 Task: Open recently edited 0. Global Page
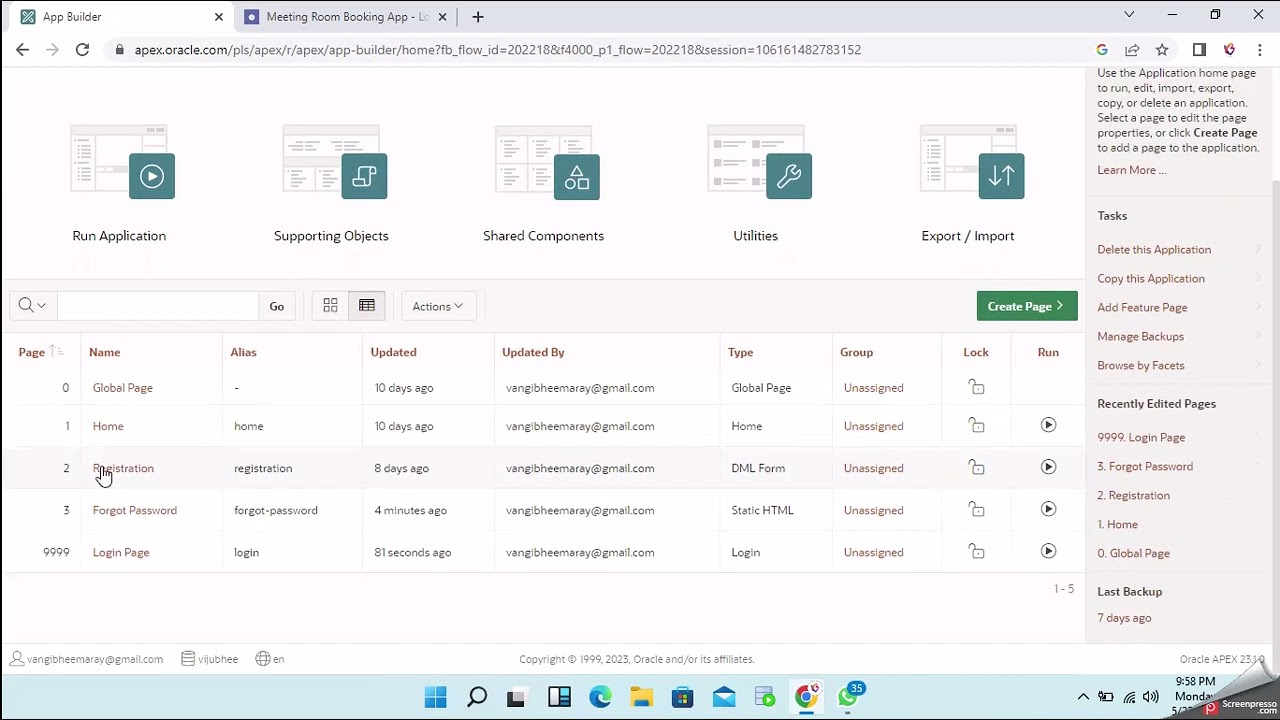(1133, 553)
